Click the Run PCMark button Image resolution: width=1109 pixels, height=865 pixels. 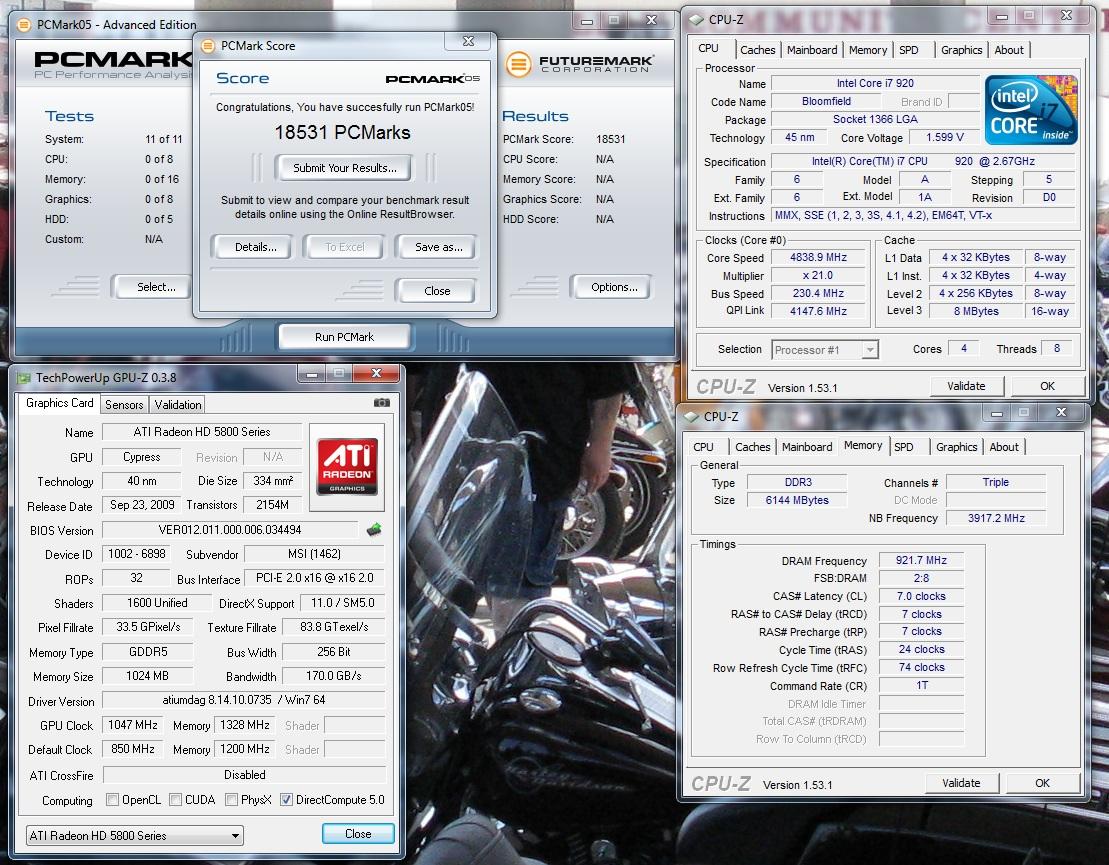(344, 337)
